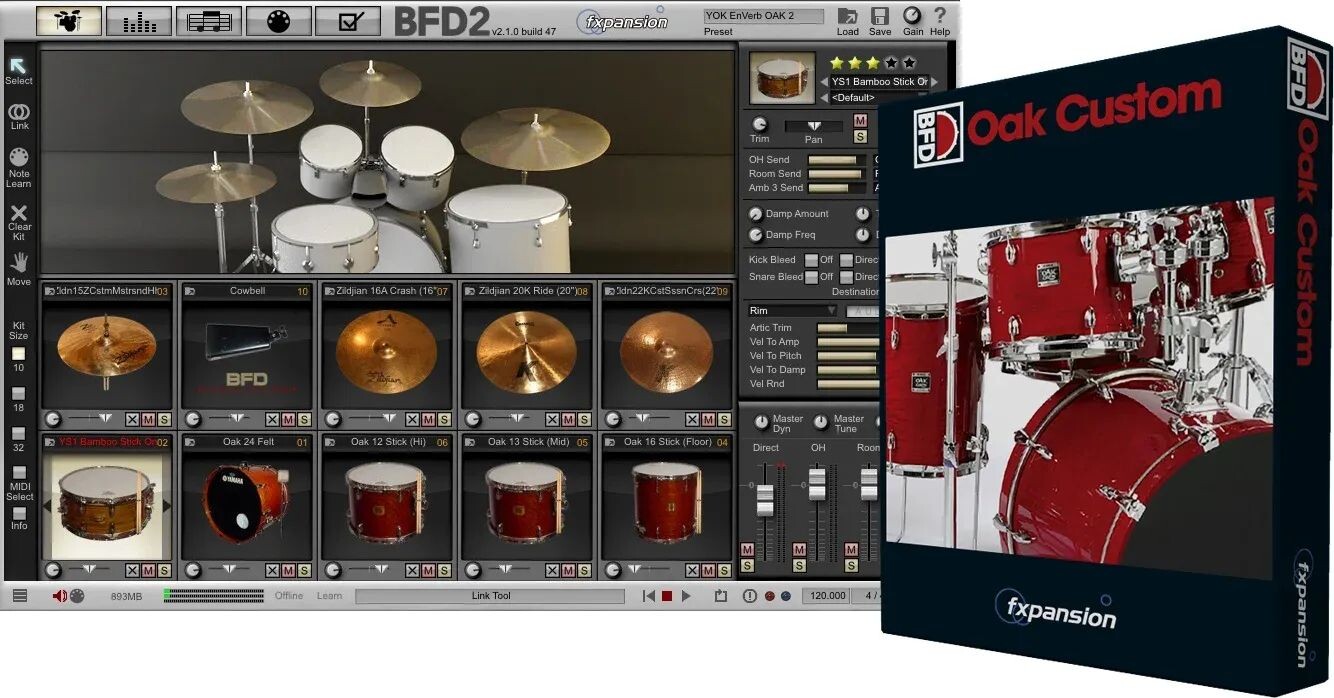This screenshot has width=1334, height=698.
Task: Mute the Oak 24 Felt slot
Action: (x=288, y=570)
